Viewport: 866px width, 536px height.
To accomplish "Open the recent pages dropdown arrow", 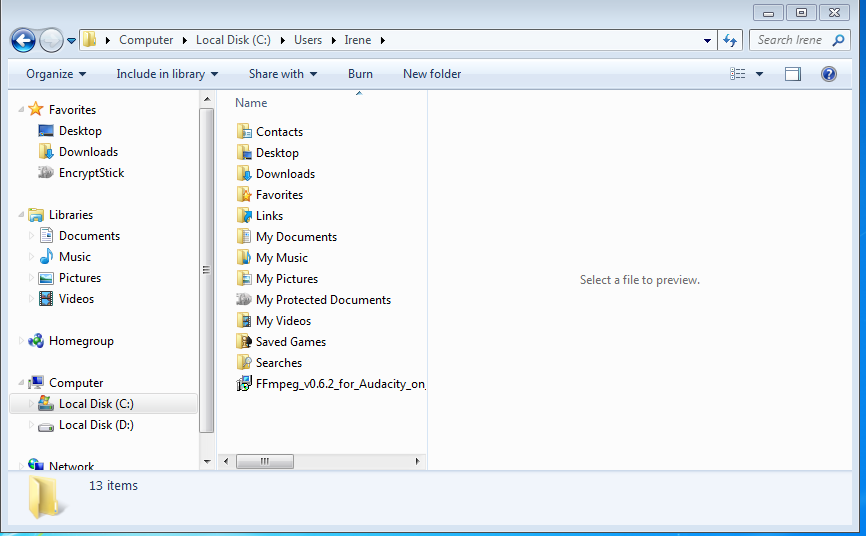I will [71, 40].
